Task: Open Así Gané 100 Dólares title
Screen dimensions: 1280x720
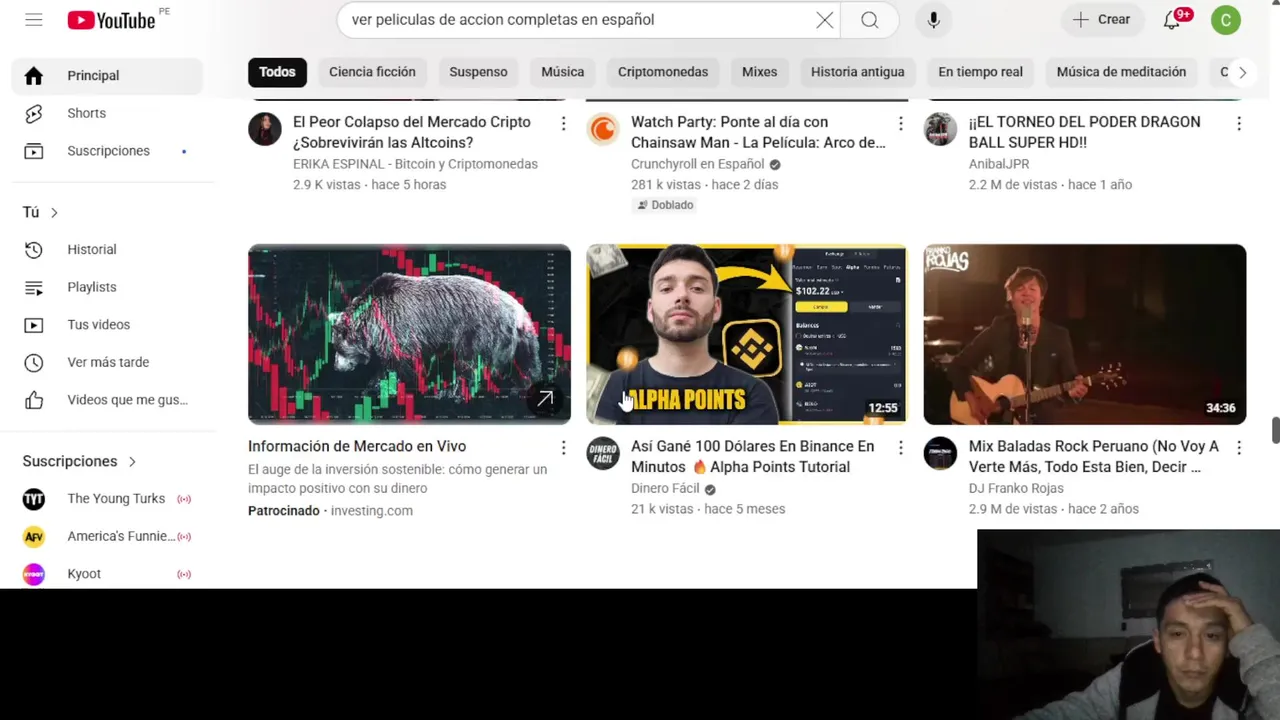Action: coord(752,456)
